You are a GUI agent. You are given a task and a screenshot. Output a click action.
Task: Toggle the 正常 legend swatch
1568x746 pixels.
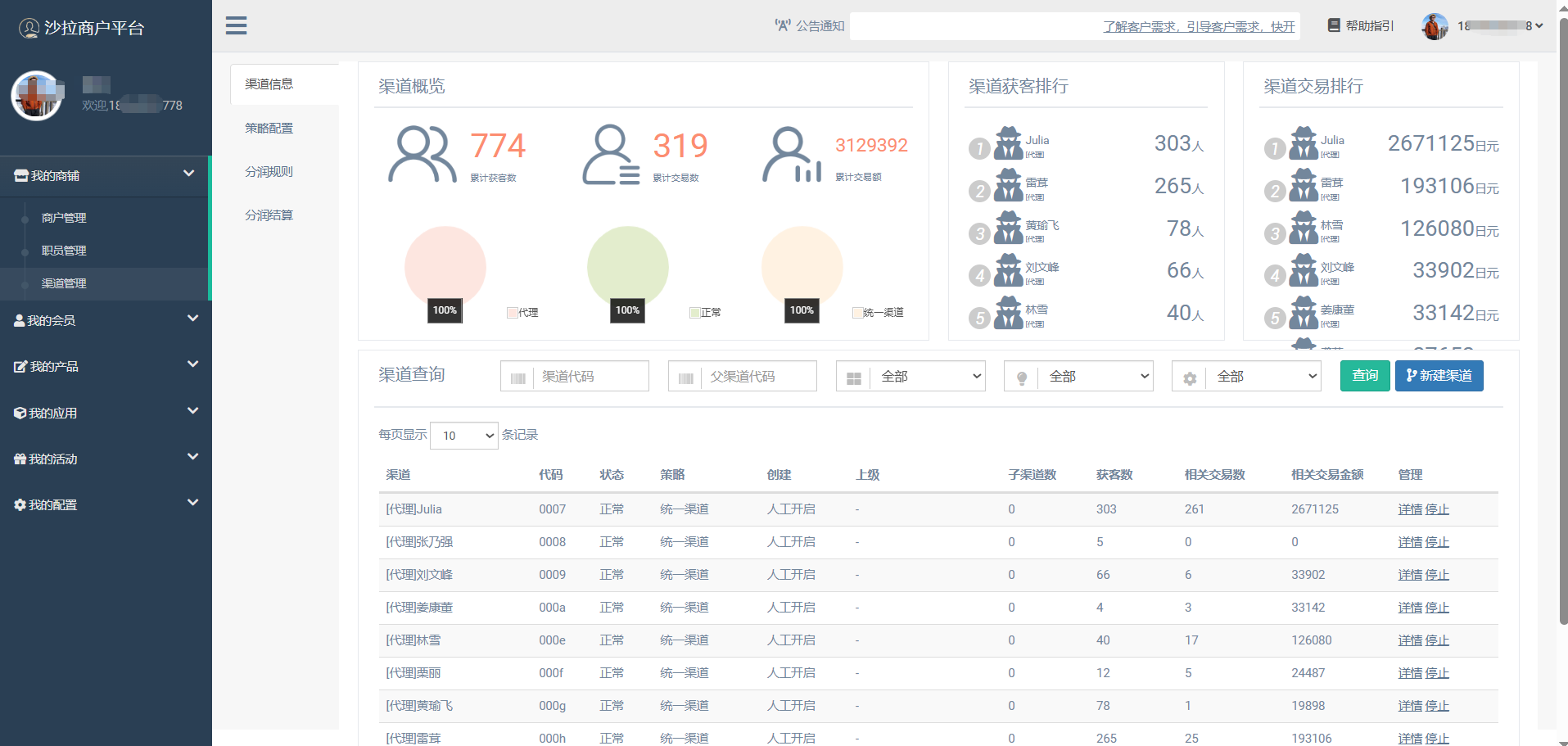coord(694,313)
